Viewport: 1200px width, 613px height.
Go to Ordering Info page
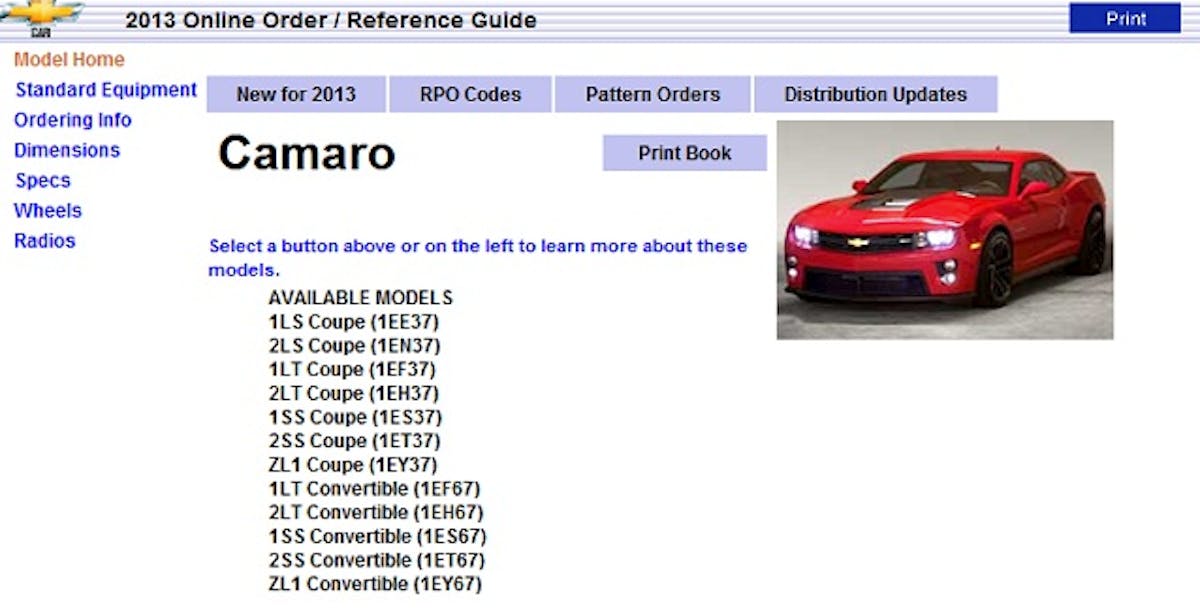[73, 120]
